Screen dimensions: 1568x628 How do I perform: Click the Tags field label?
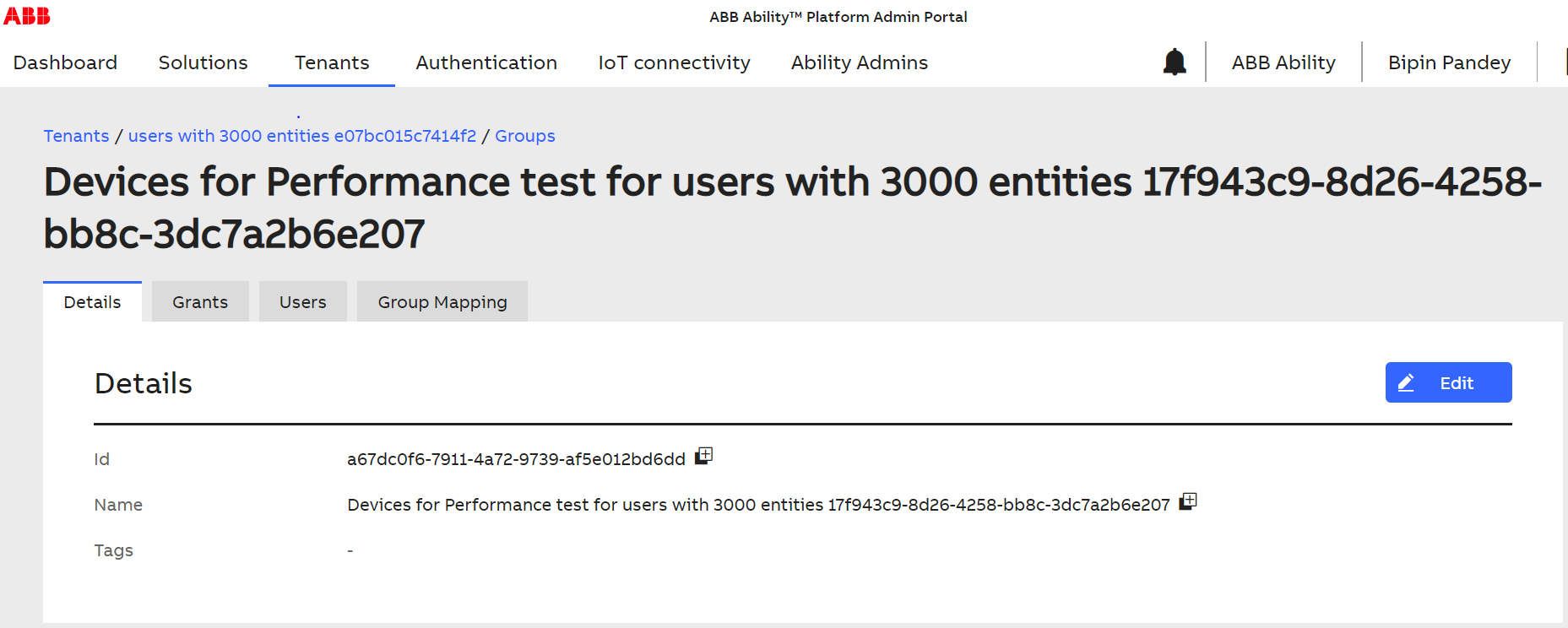coord(114,550)
